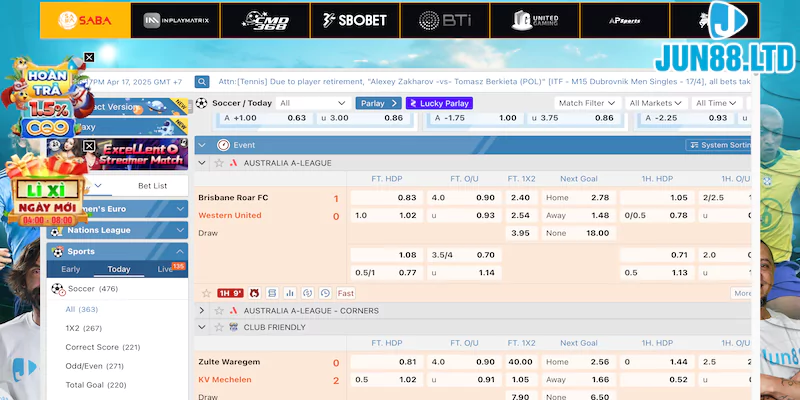Open match statistics bar-chart icon

pos(290,293)
